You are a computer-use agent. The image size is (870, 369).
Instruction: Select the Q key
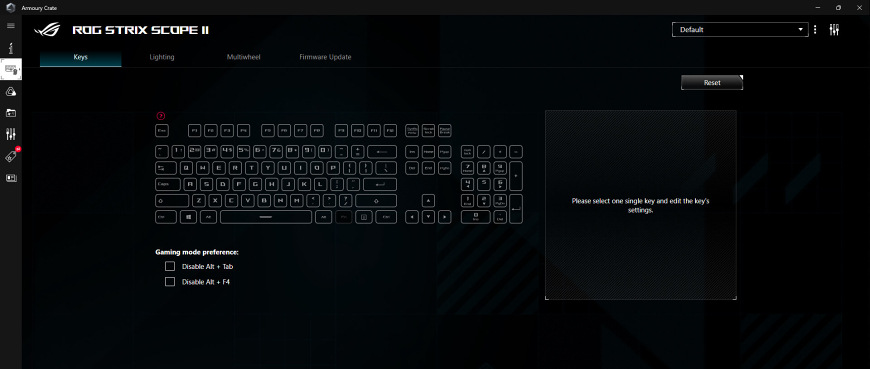[187, 168]
